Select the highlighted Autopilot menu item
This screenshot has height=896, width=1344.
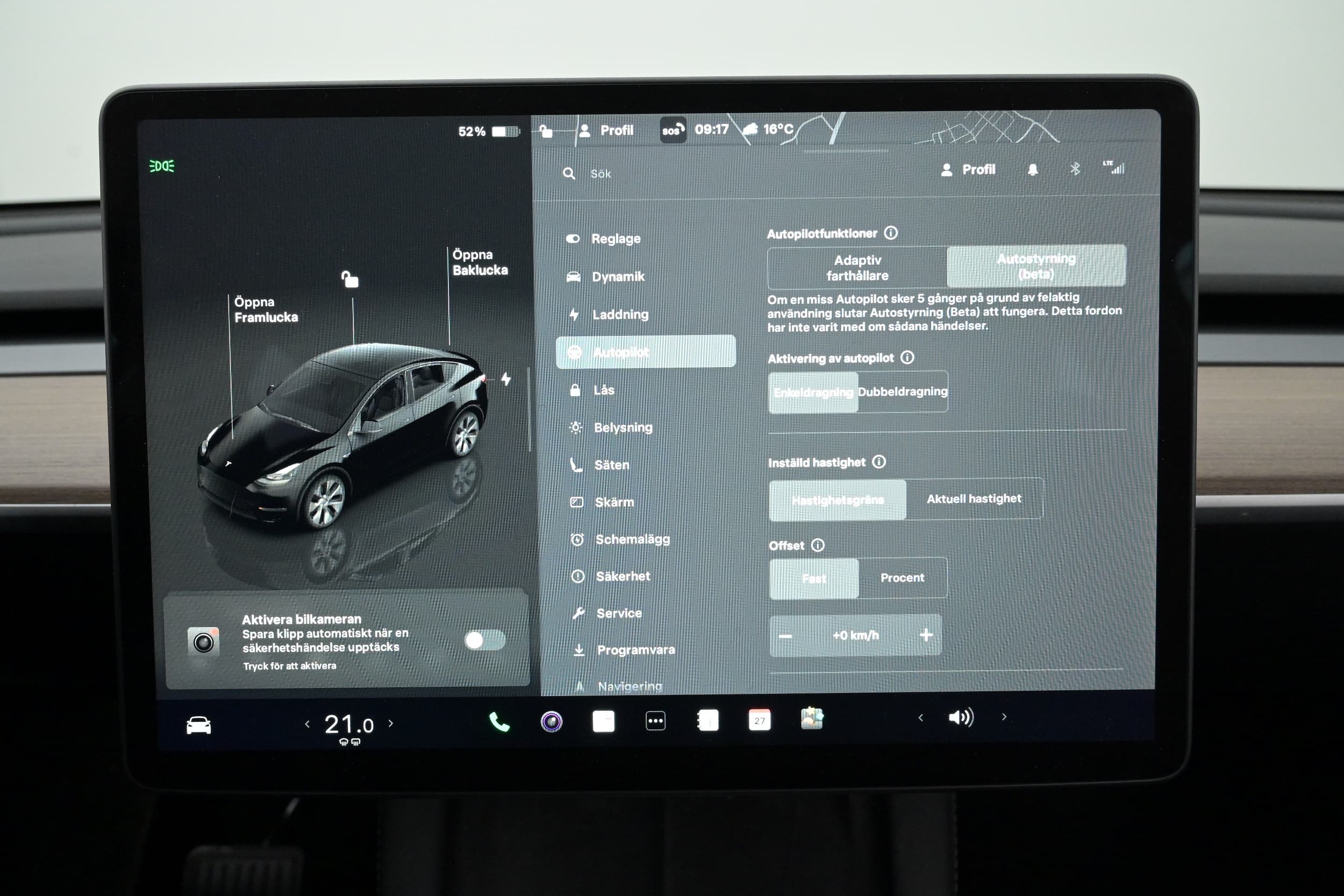click(646, 352)
